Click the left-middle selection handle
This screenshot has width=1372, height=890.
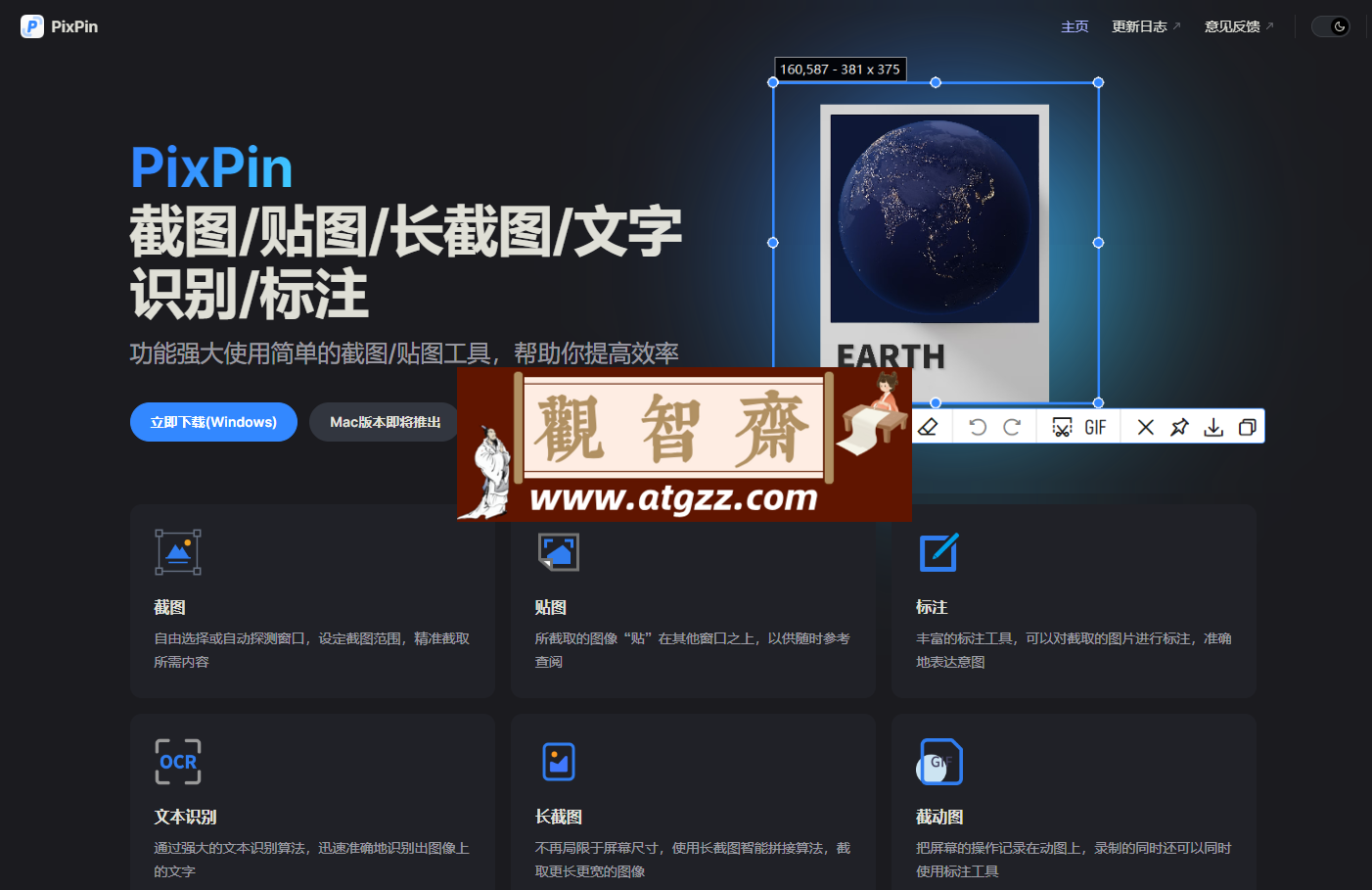pyautogui.click(x=773, y=243)
